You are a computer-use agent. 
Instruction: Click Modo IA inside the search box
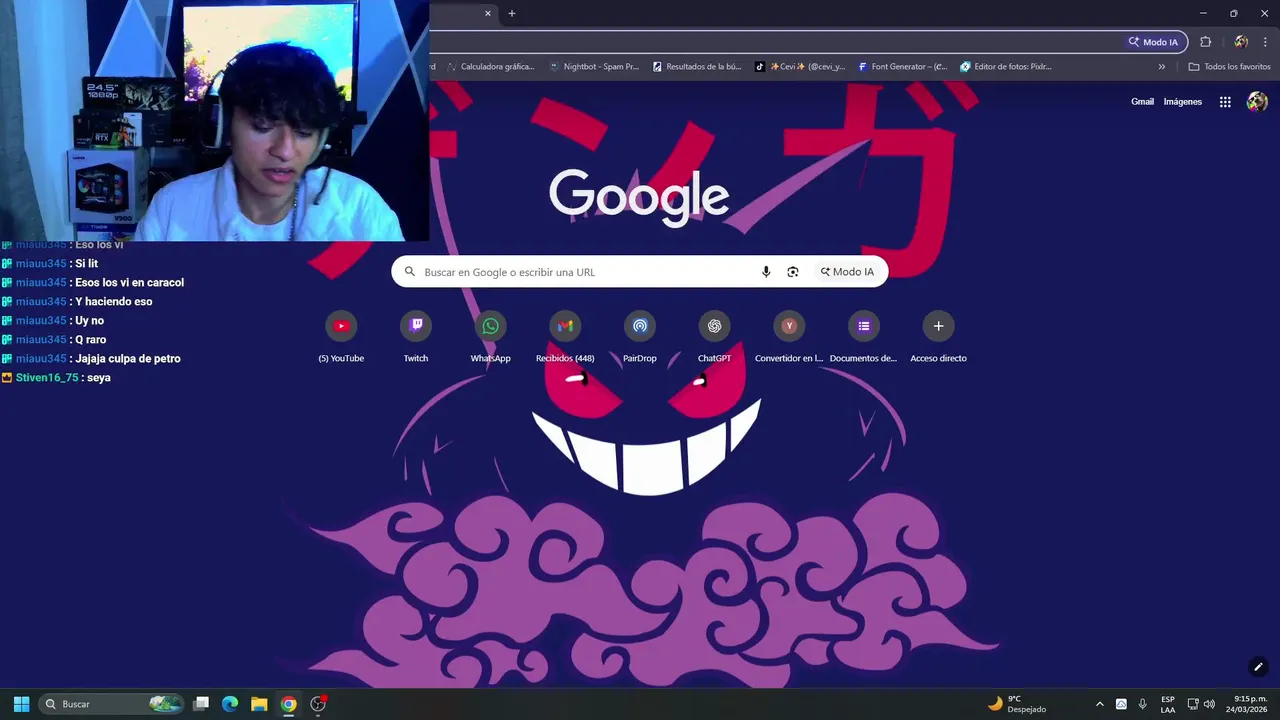point(847,272)
